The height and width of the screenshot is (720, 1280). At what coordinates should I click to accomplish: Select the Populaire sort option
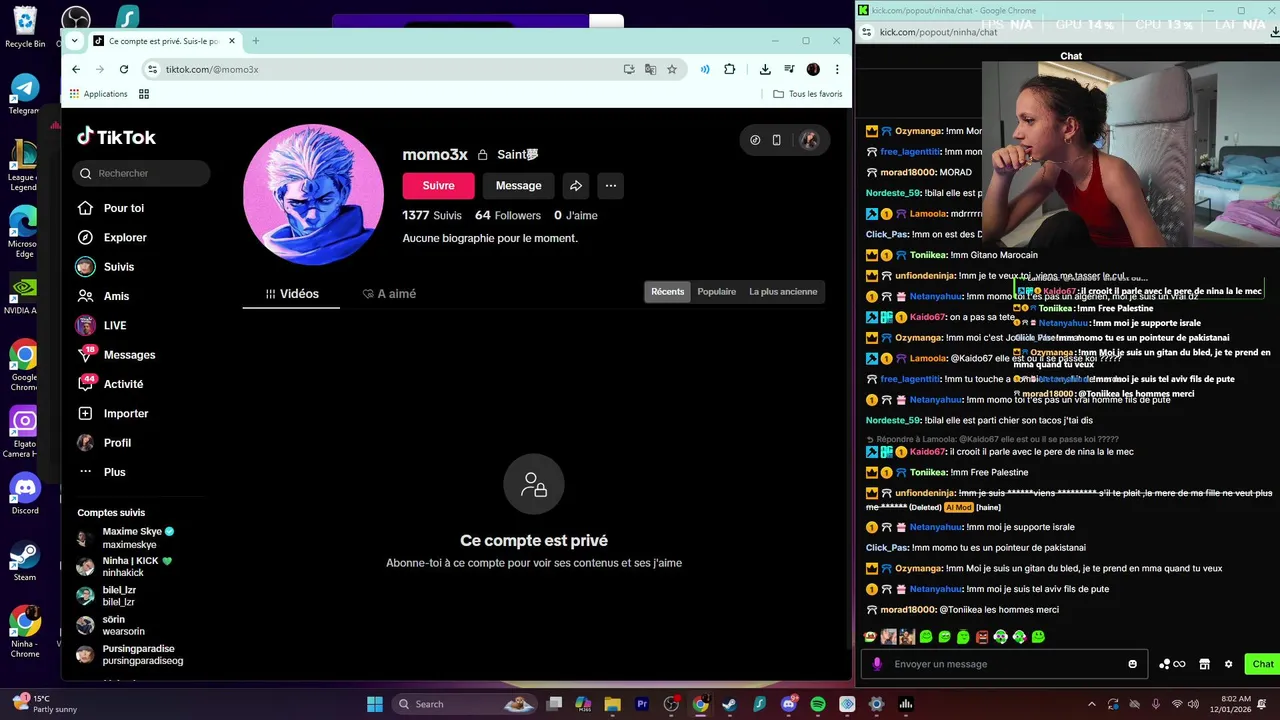[717, 292]
